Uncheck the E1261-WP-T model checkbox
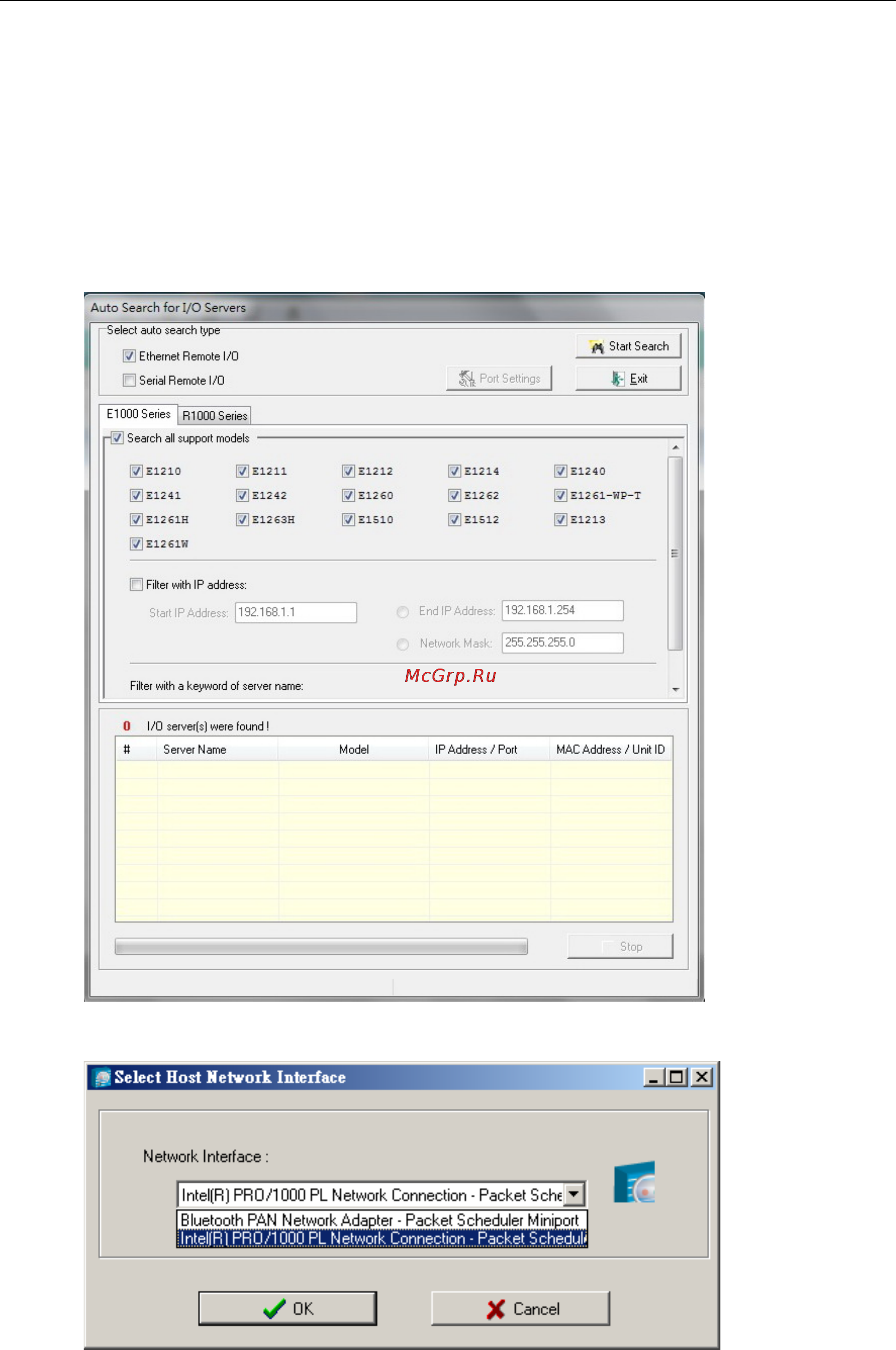The width and height of the screenshot is (896, 1350). 561,495
